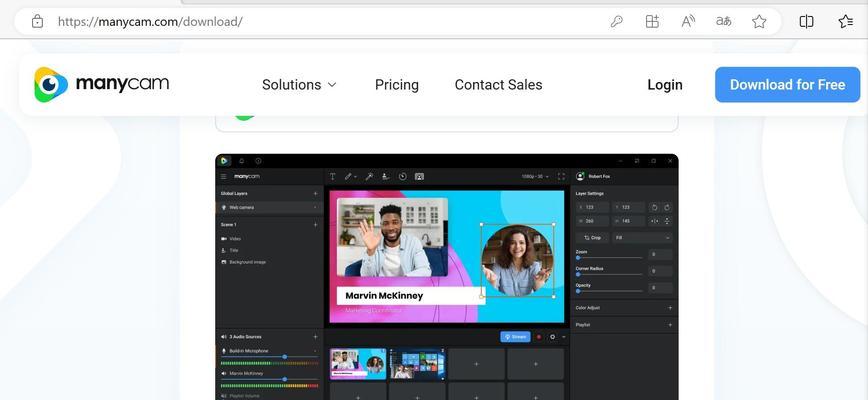Click the notification bell in ManyCam preview title bar
The height and width of the screenshot is (400, 868).
coord(242,161)
